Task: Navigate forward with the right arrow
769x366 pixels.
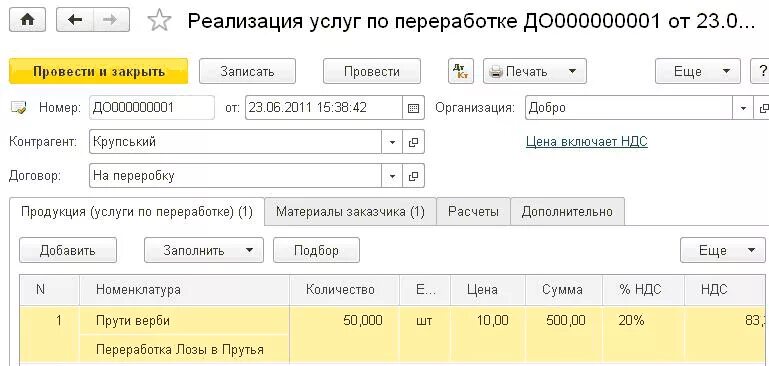Action: [111, 20]
